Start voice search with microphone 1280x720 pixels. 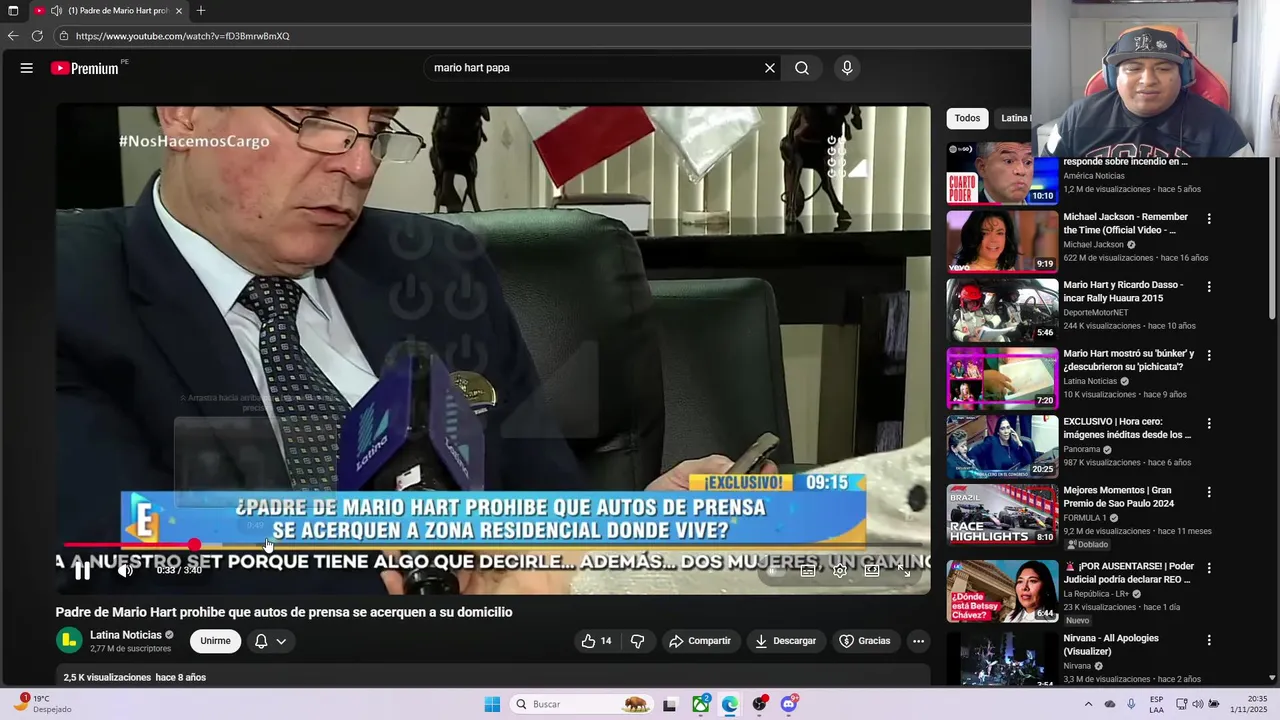[x=847, y=68]
